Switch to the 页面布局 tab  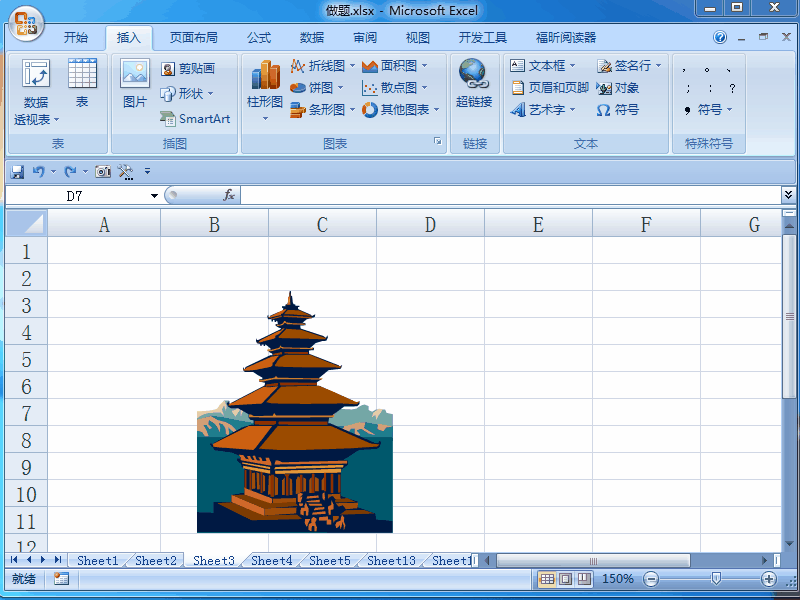pos(194,38)
